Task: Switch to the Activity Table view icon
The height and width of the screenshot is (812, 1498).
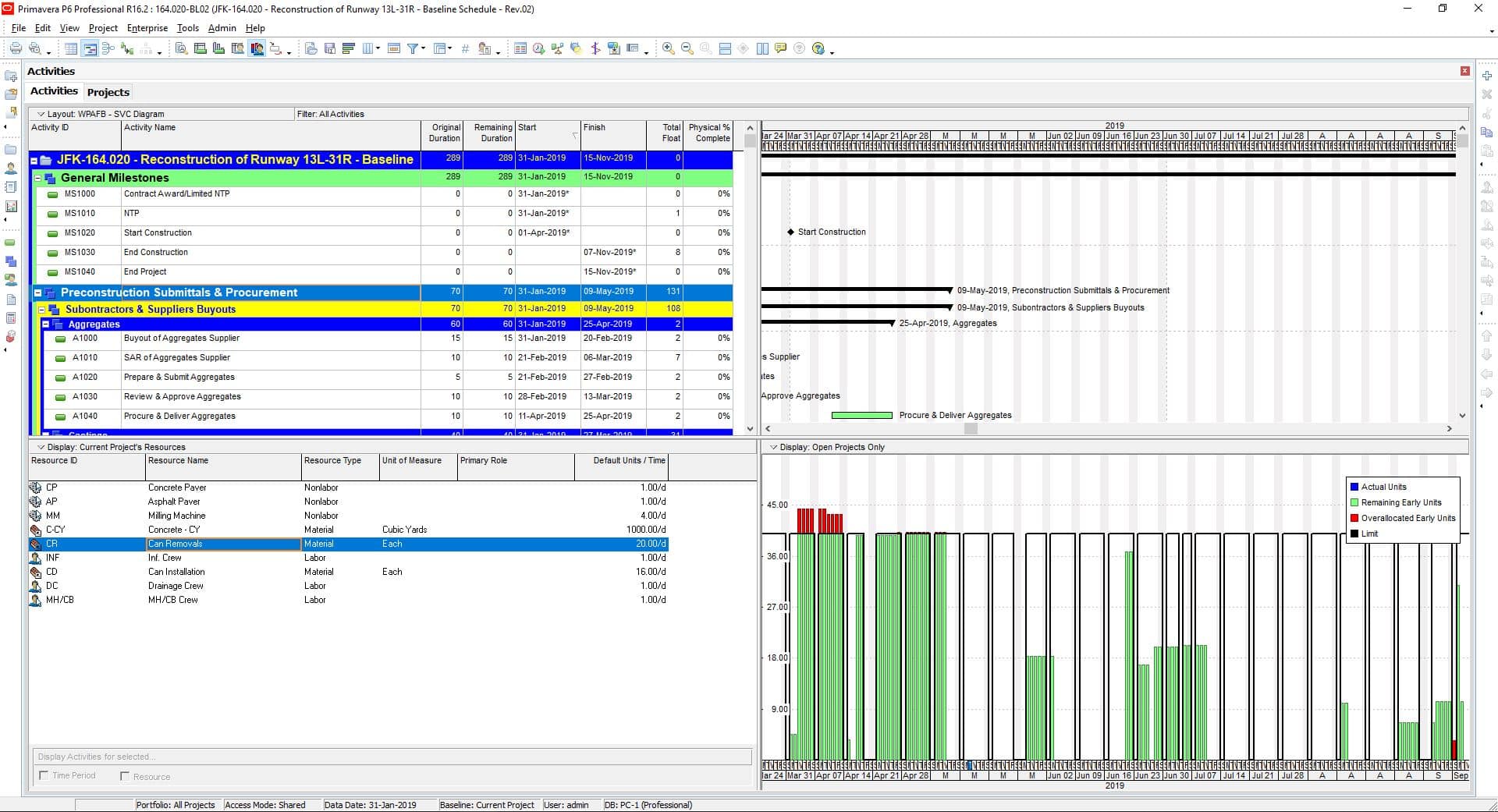Action: 71,48
